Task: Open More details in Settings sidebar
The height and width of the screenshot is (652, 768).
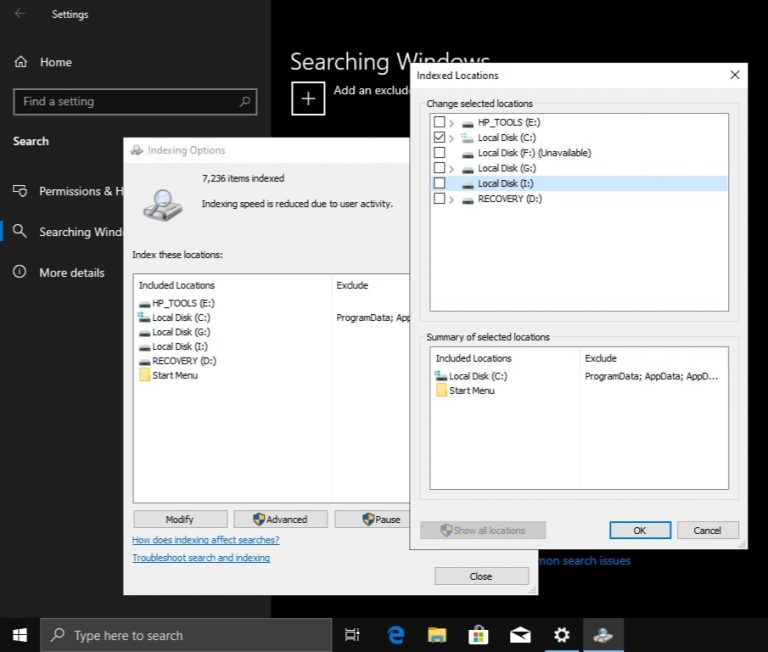Action: pyautogui.click(x=71, y=272)
